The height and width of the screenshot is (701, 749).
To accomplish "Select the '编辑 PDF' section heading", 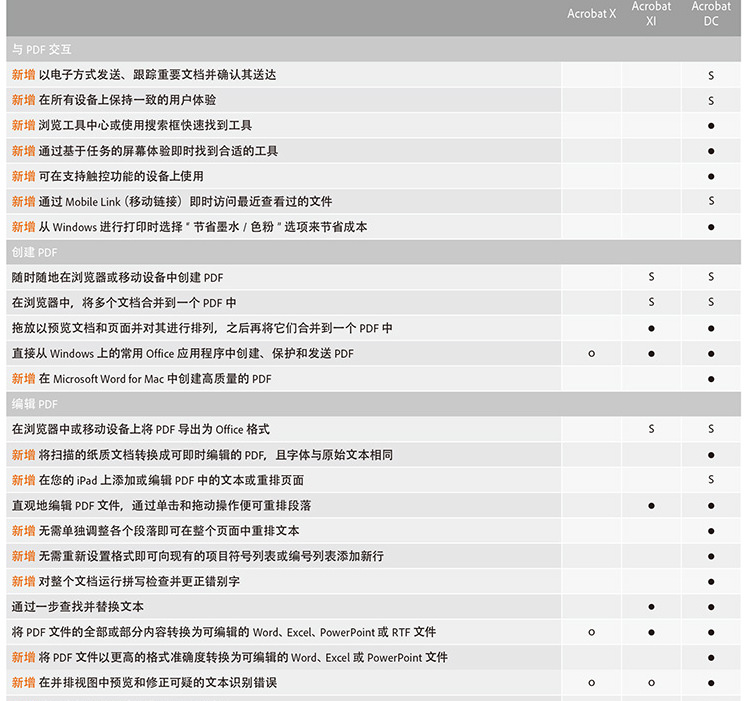I will 34,404.
